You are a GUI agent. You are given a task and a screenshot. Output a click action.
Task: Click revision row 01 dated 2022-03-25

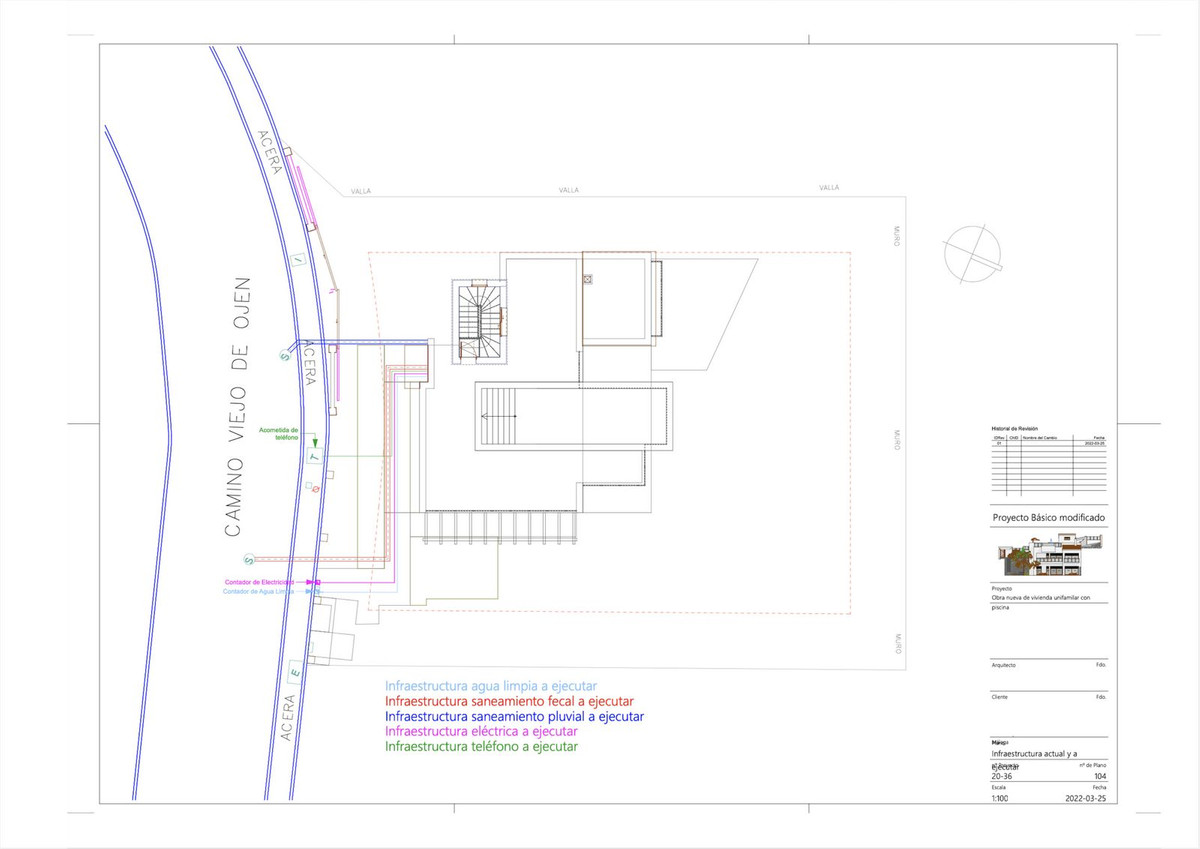[x=1045, y=442]
